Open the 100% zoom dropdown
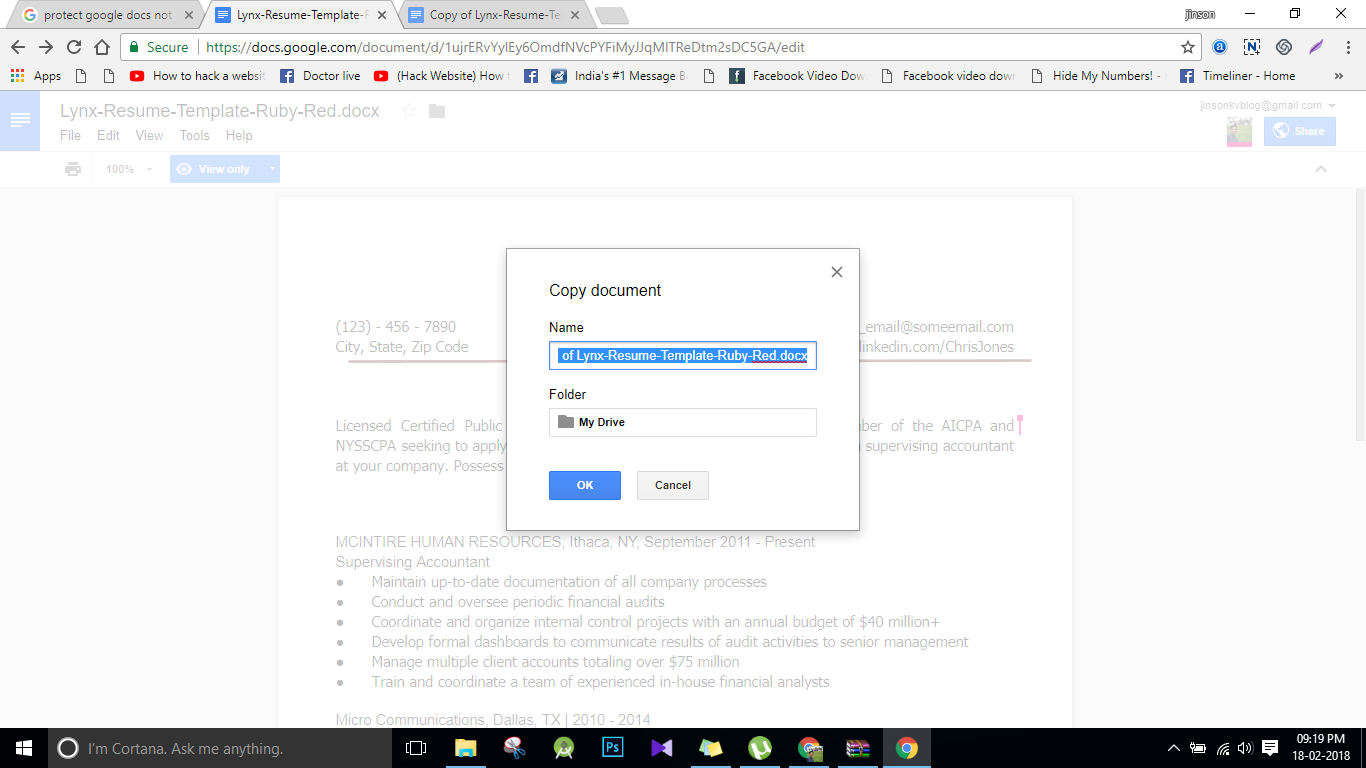 [x=129, y=169]
